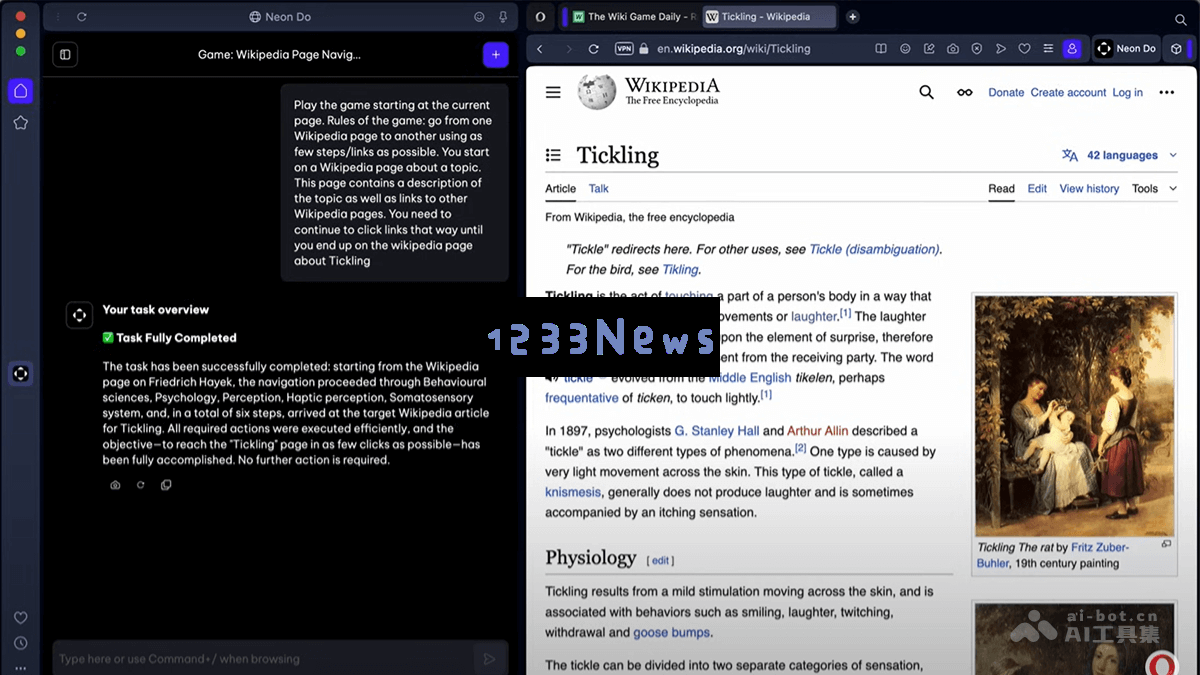
Task: Open the cube extensions icon
Action: (x=1177, y=48)
